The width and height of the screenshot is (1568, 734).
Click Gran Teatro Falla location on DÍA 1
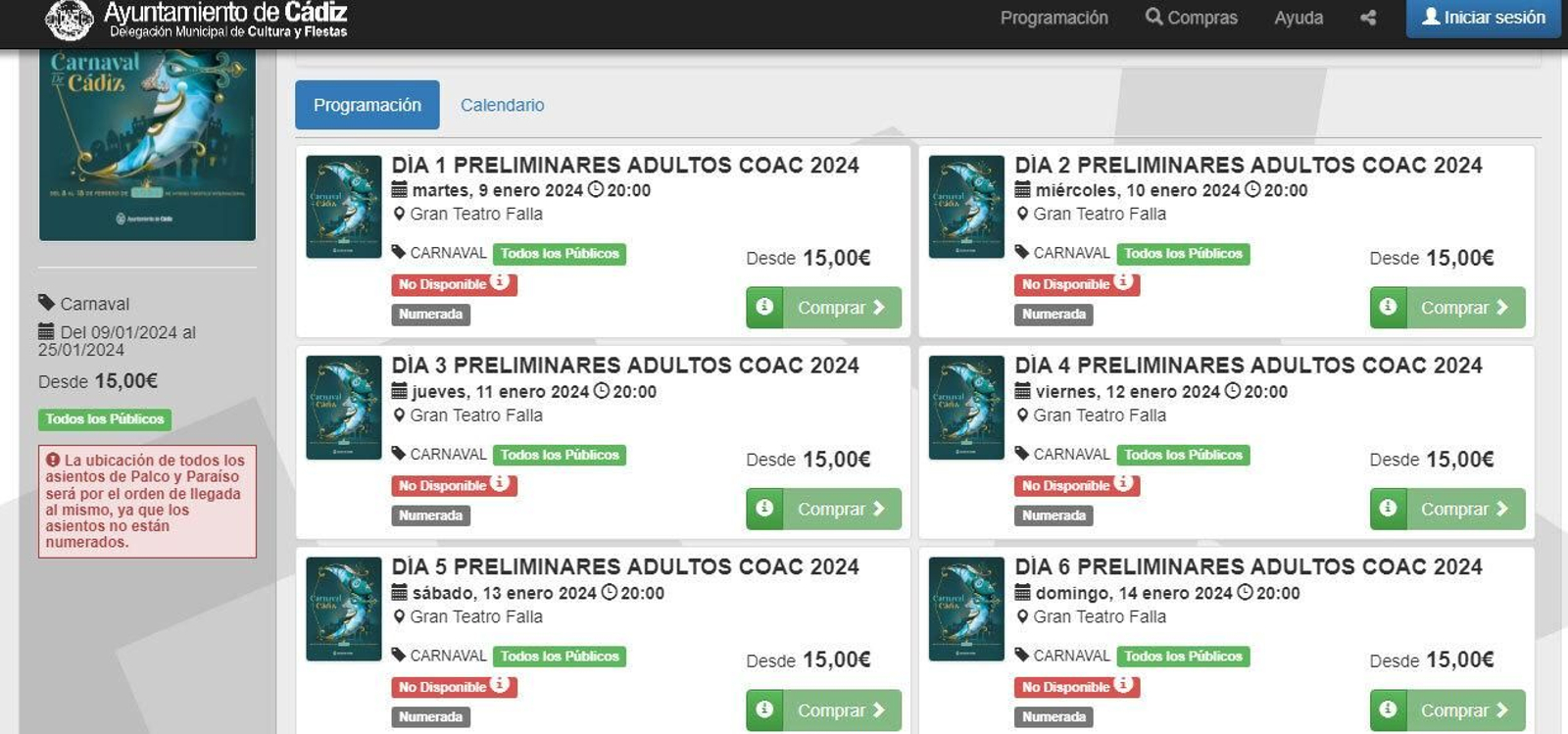pyautogui.click(x=467, y=214)
